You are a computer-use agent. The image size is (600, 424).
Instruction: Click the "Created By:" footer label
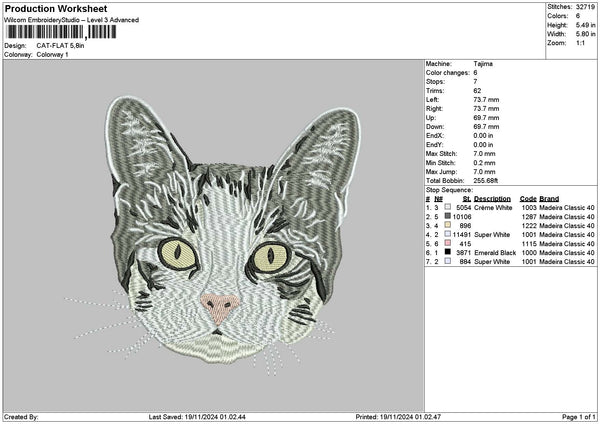(21, 417)
